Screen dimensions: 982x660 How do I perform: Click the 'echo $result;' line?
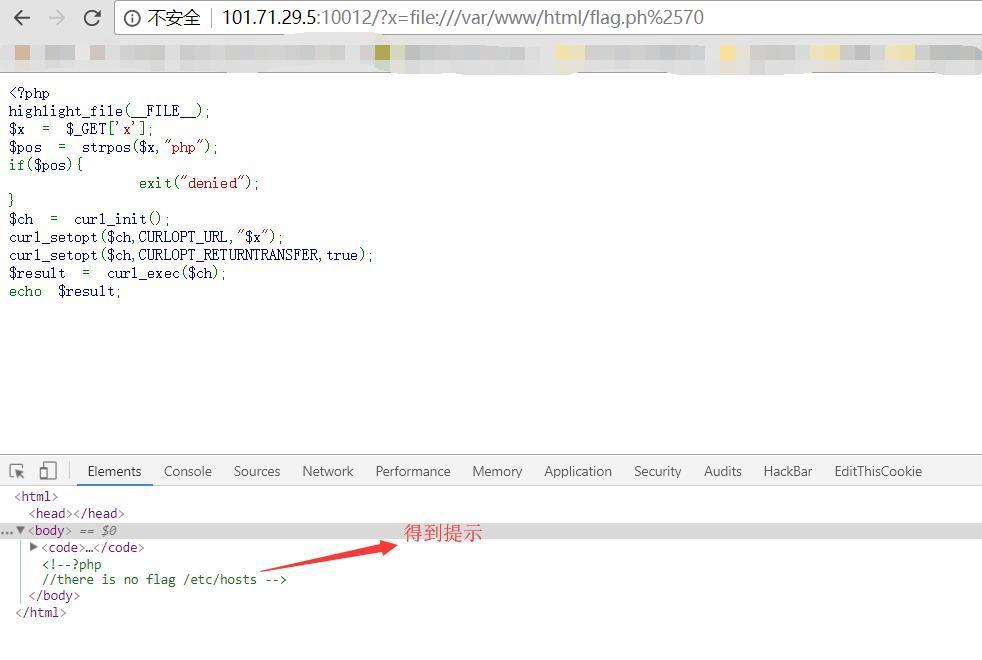coord(65,291)
